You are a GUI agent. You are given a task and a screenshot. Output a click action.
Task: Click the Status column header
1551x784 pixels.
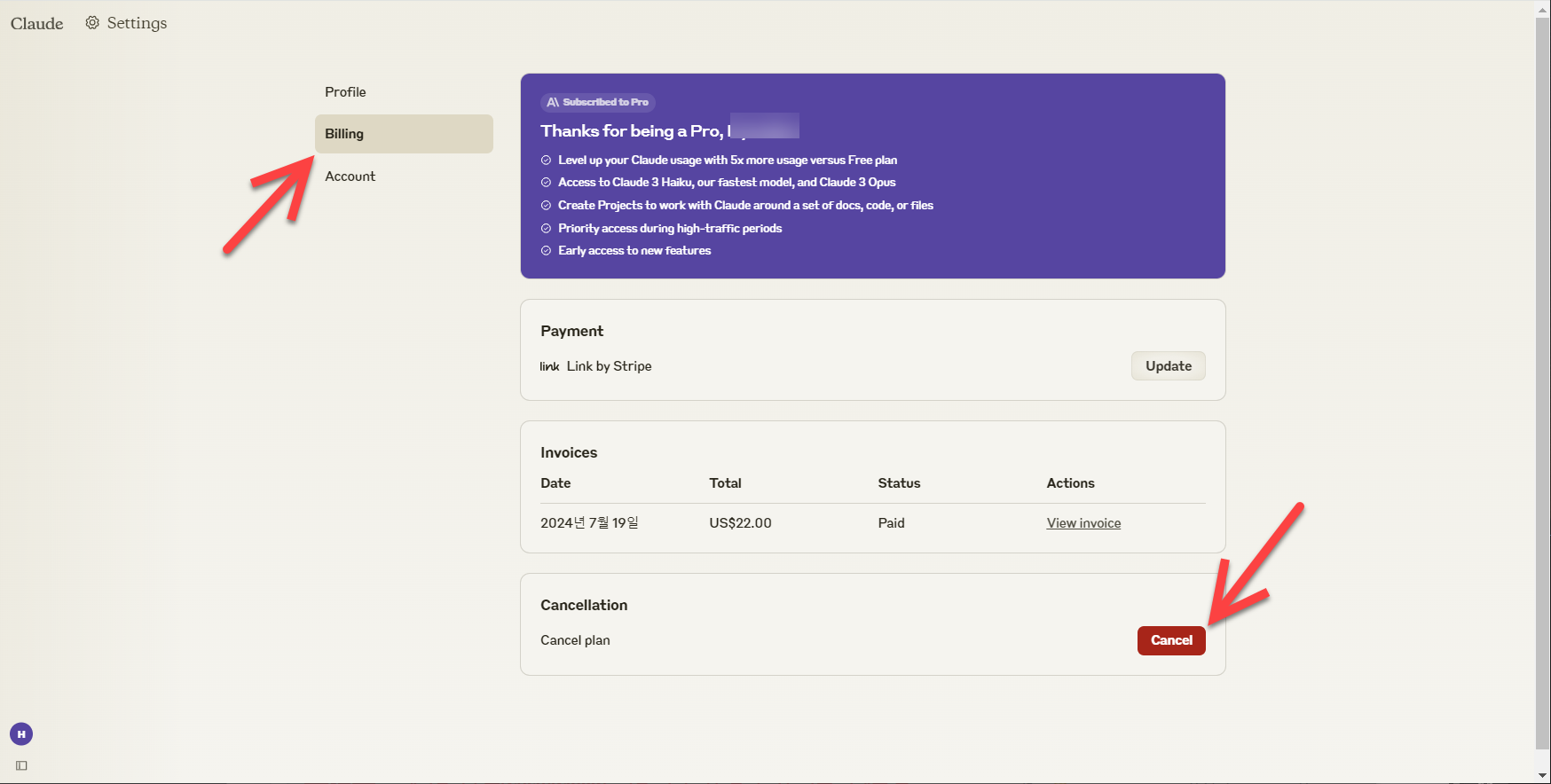[899, 483]
